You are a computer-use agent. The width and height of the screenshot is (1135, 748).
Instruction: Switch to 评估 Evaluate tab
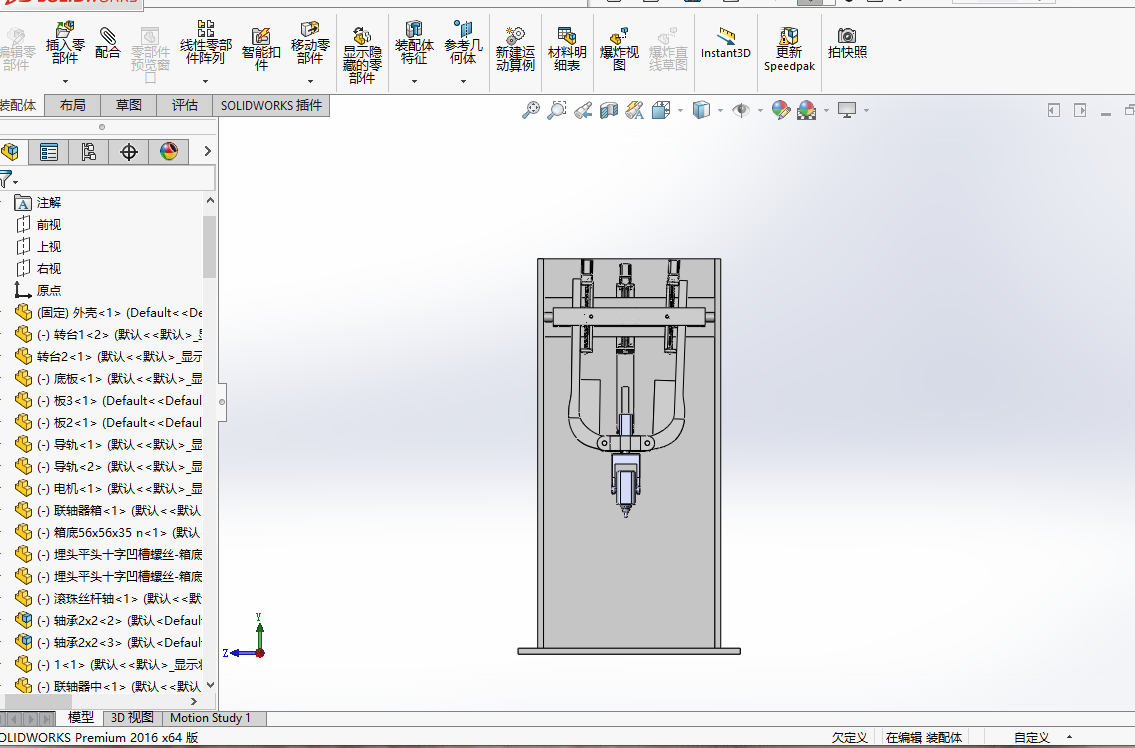click(185, 105)
